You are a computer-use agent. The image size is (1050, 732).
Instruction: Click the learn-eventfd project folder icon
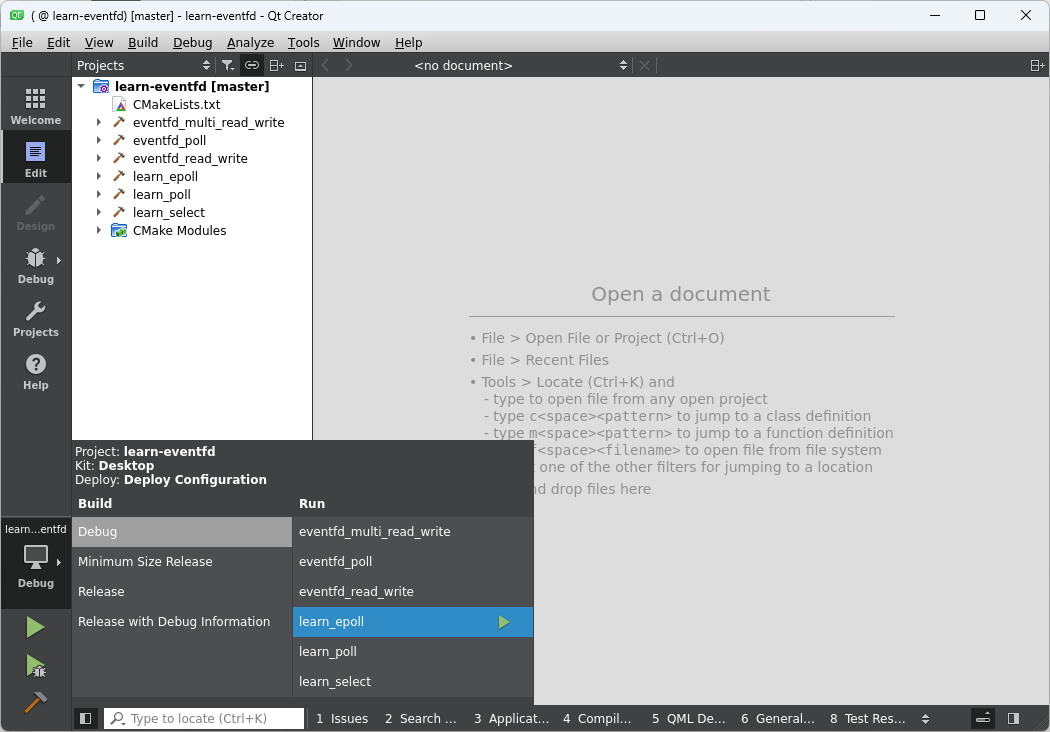coord(101,86)
